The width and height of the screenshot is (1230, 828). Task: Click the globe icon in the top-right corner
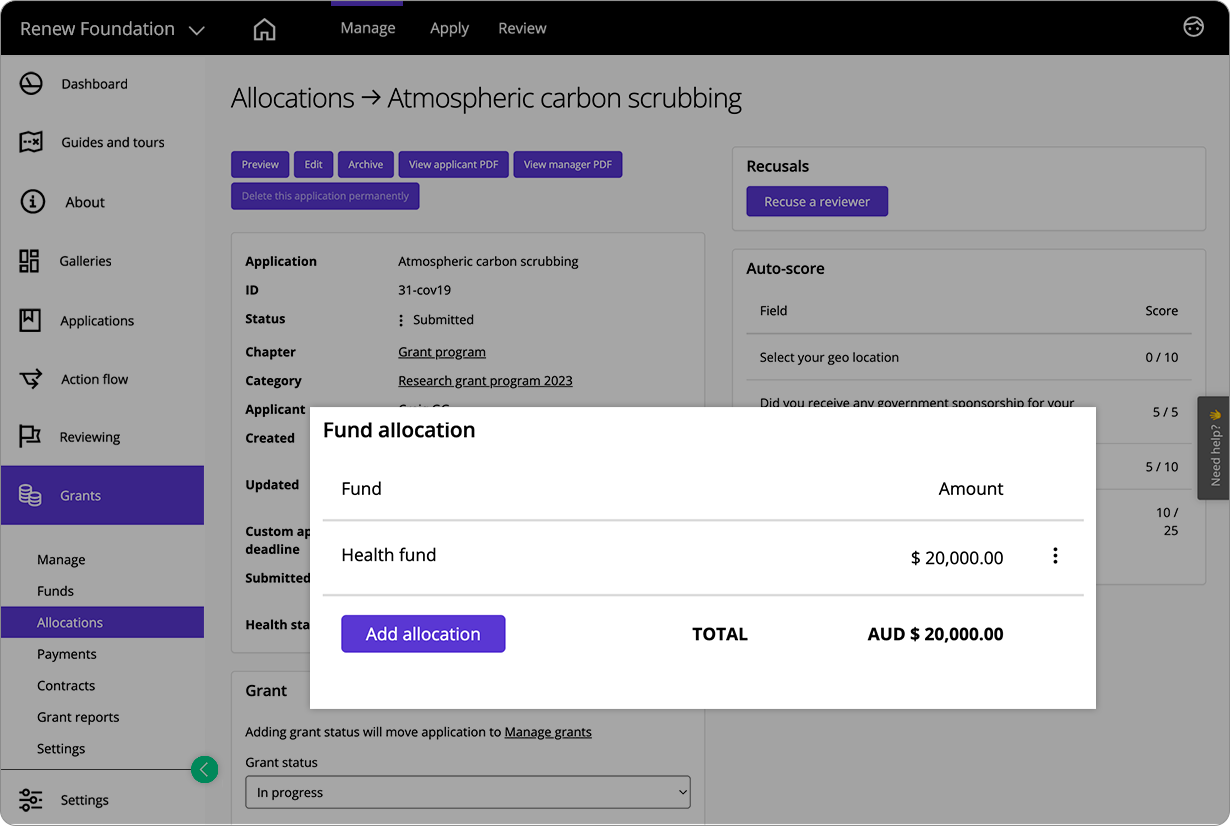tap(1193, 28)
